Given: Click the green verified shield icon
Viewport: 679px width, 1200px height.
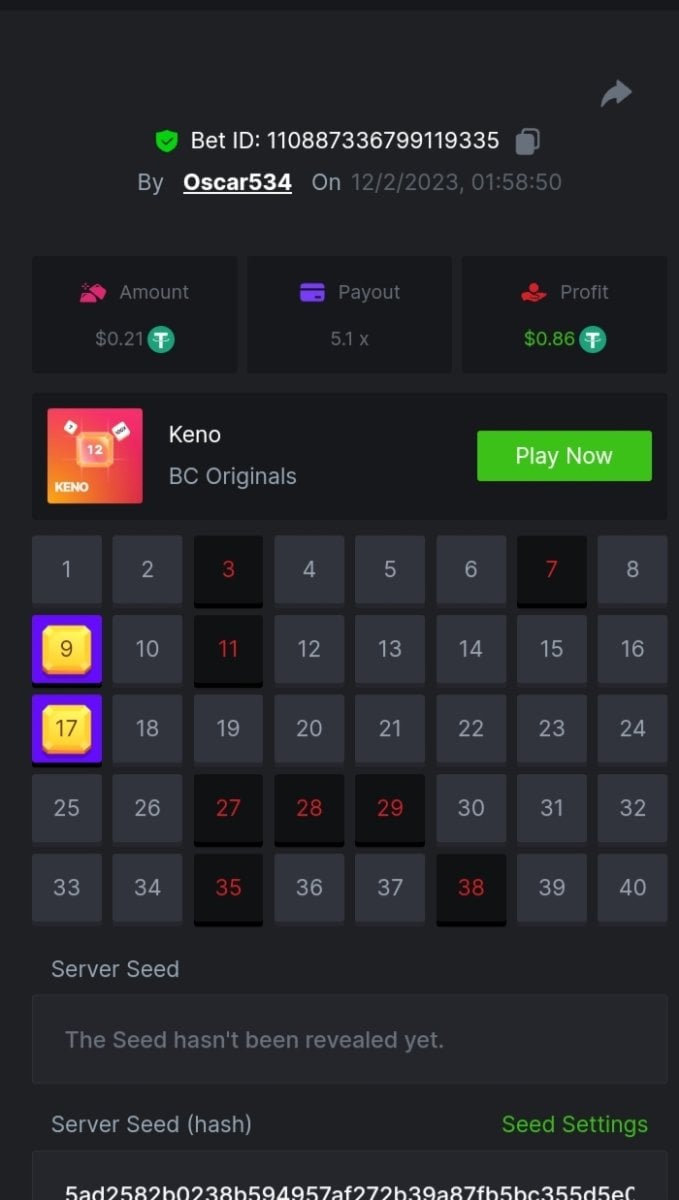Looking at the screenshot, I should click(166, 141).
